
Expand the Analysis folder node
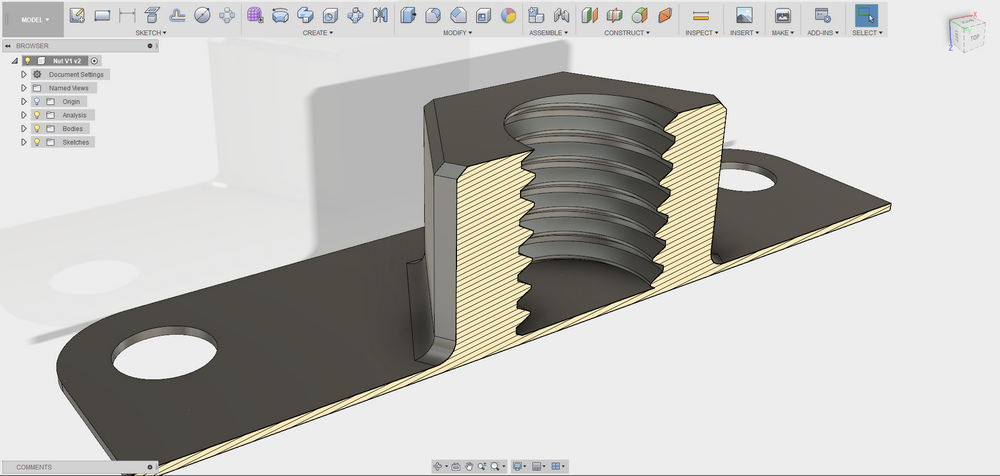[x=24, y=115]
